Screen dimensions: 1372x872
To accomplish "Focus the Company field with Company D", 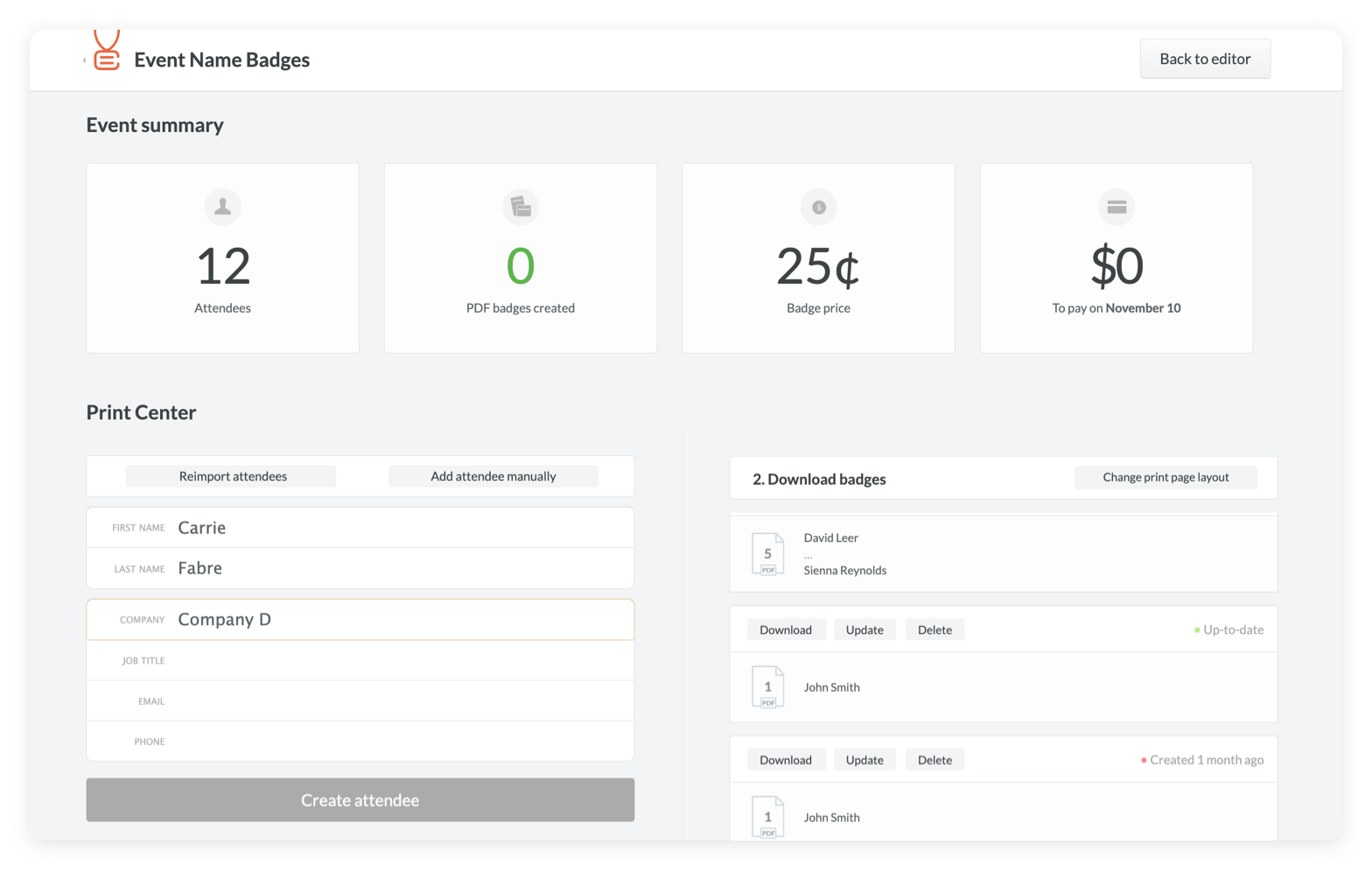I will 360,620.
